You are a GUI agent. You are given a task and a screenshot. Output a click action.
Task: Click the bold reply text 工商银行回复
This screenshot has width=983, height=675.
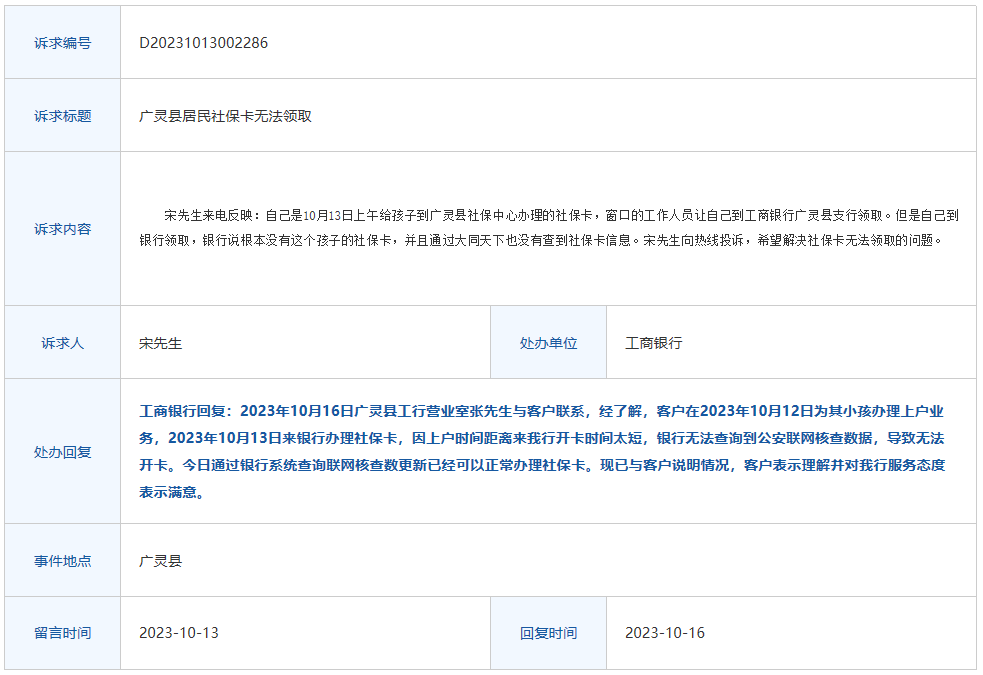click(x=542, y=452)
